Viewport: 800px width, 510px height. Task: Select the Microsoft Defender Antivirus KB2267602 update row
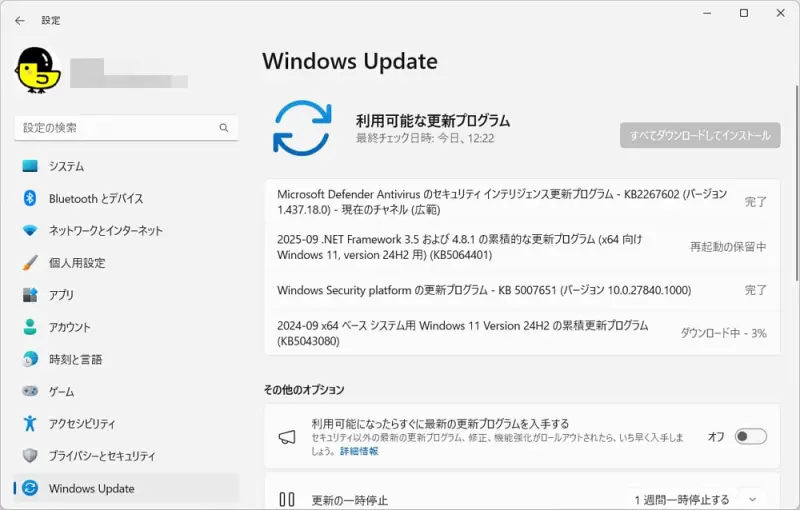(522, 202)
